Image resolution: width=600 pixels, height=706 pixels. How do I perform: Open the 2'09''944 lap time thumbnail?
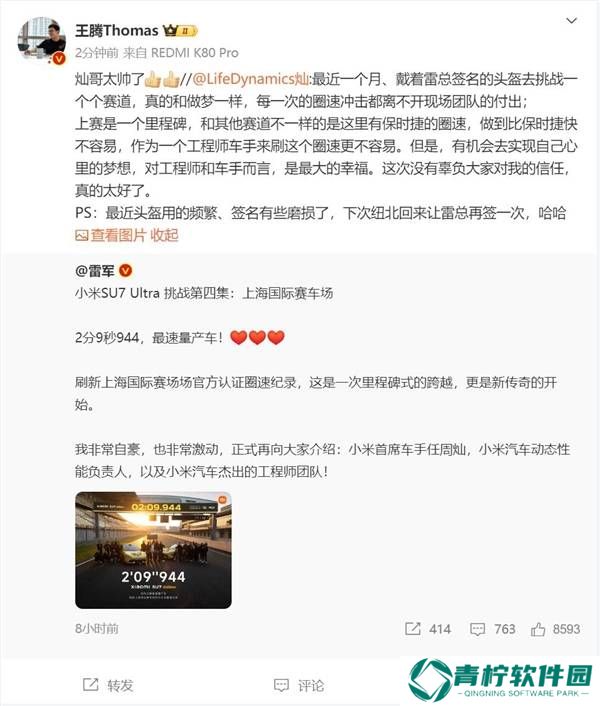pyautogui.click(x=153, y=550)
